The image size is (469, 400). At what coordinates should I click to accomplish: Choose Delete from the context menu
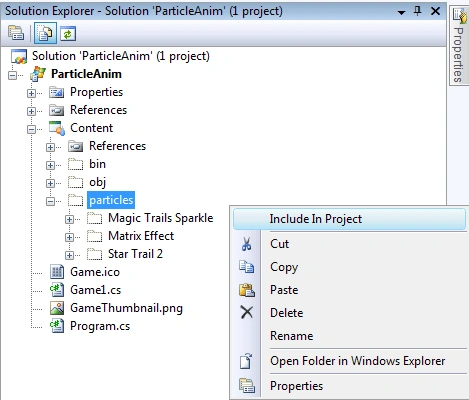pos(349,313)
